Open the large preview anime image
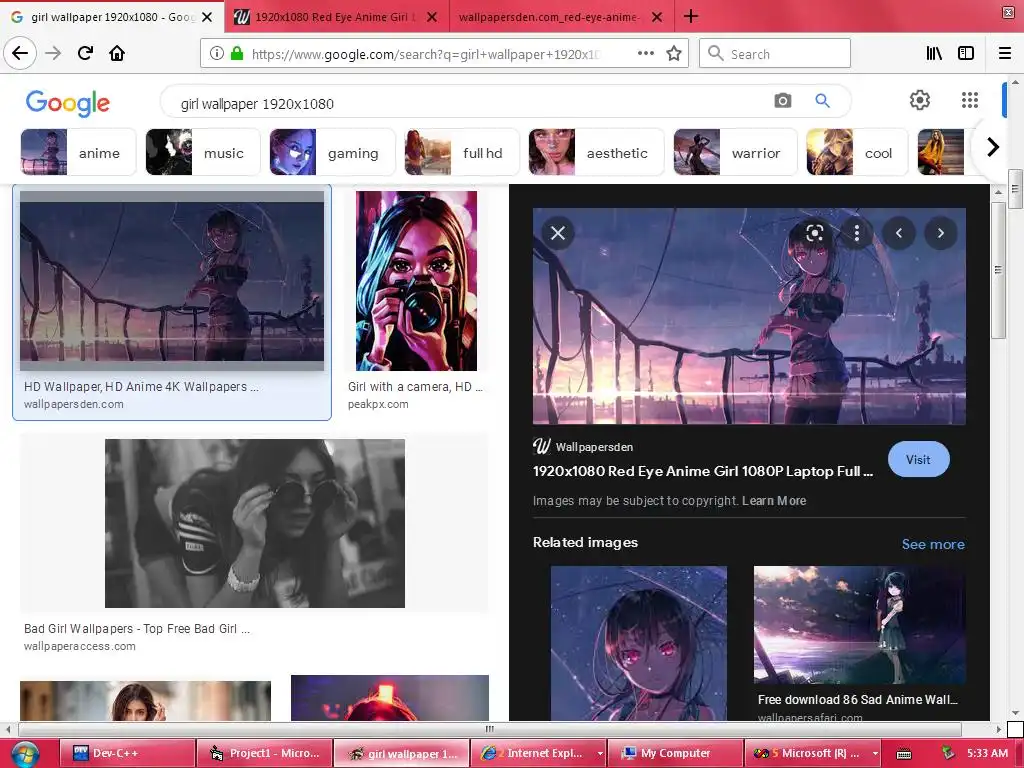The image size is (1024, 768). pyautogui.click(x=749, y=316)
